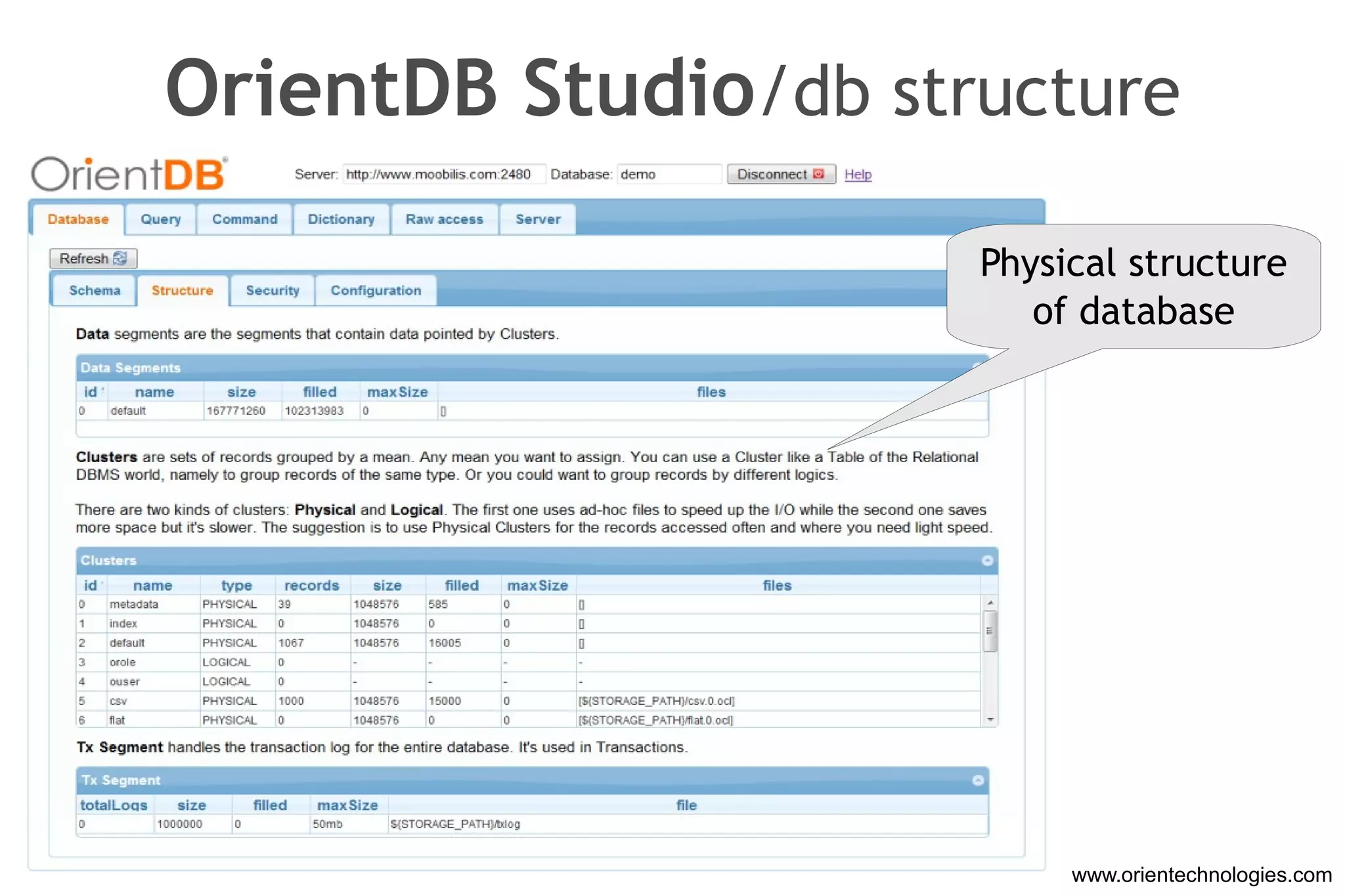Select the 'flat' cluster row

pos(529,720)
